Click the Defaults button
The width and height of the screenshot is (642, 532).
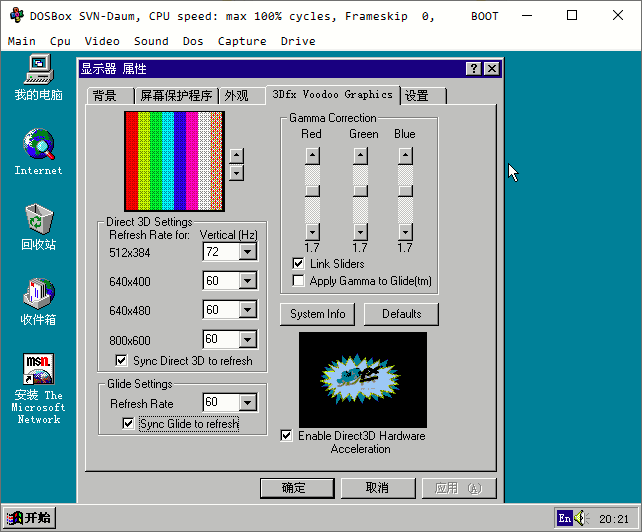[401, 314]
